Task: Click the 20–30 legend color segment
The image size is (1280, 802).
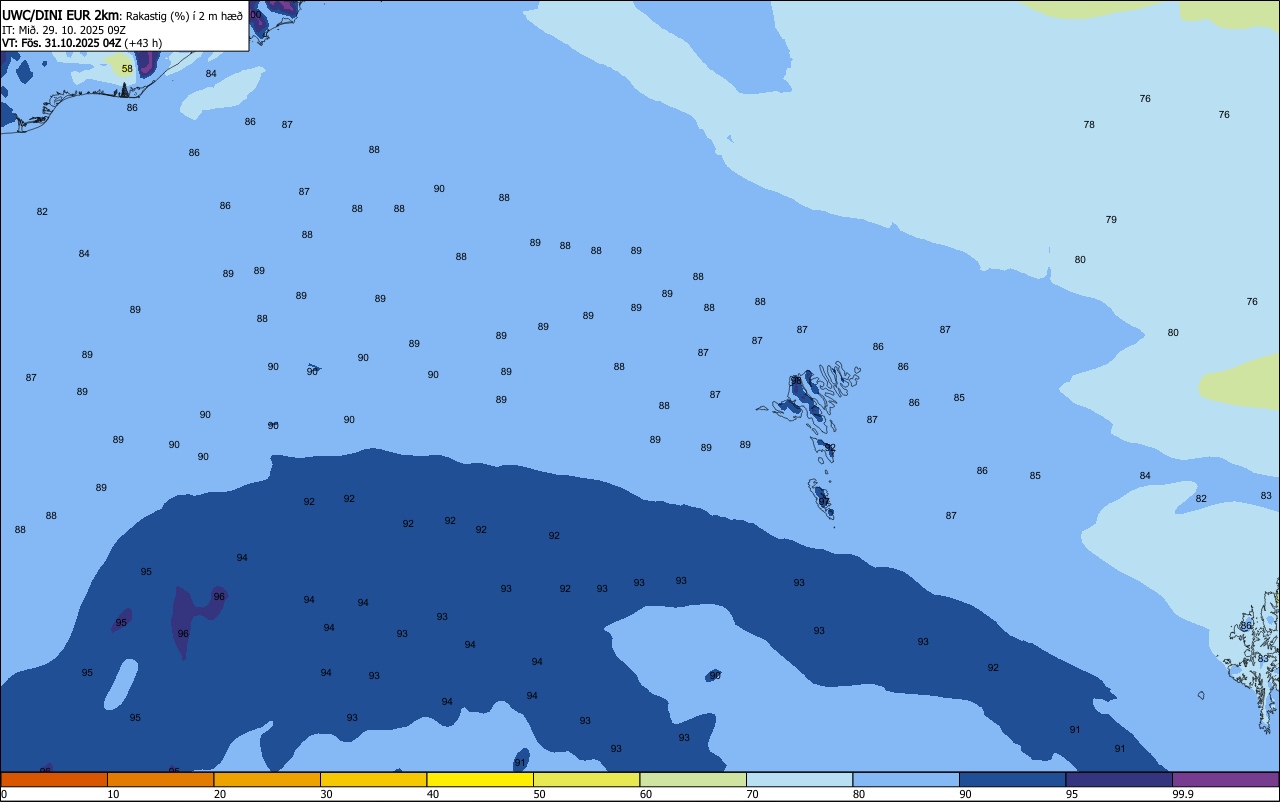Action: 267,779
